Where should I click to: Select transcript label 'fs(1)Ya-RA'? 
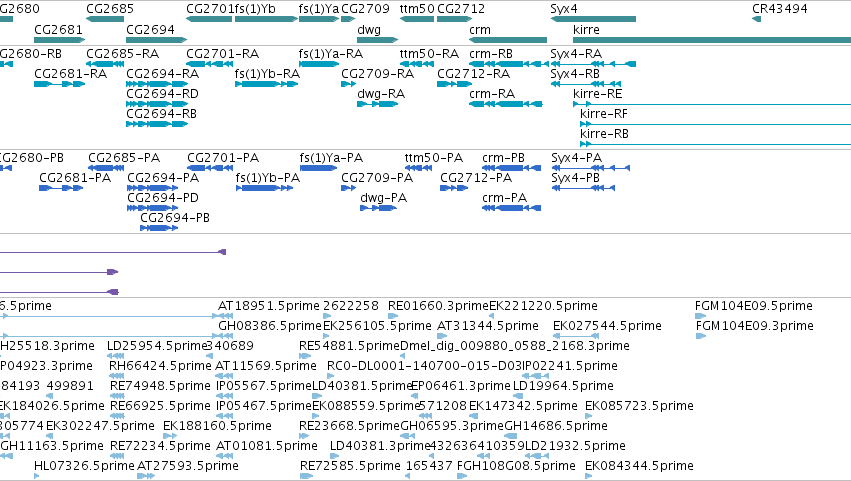331,54
